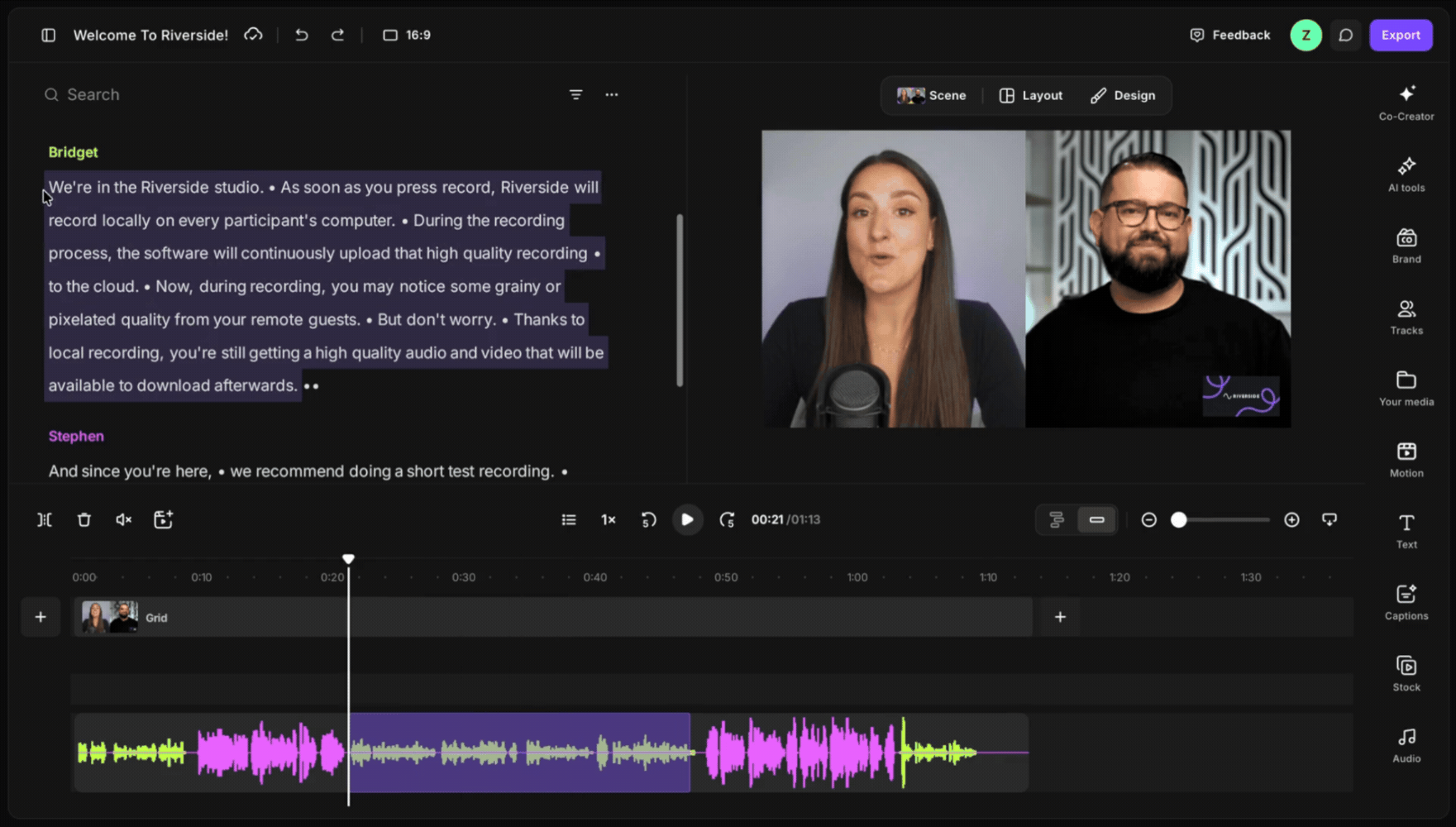Image resolution: width=1456 pixels, height=827 pixels.
Task: Open the comments bubble icon
Action: tap(1345, 35)
